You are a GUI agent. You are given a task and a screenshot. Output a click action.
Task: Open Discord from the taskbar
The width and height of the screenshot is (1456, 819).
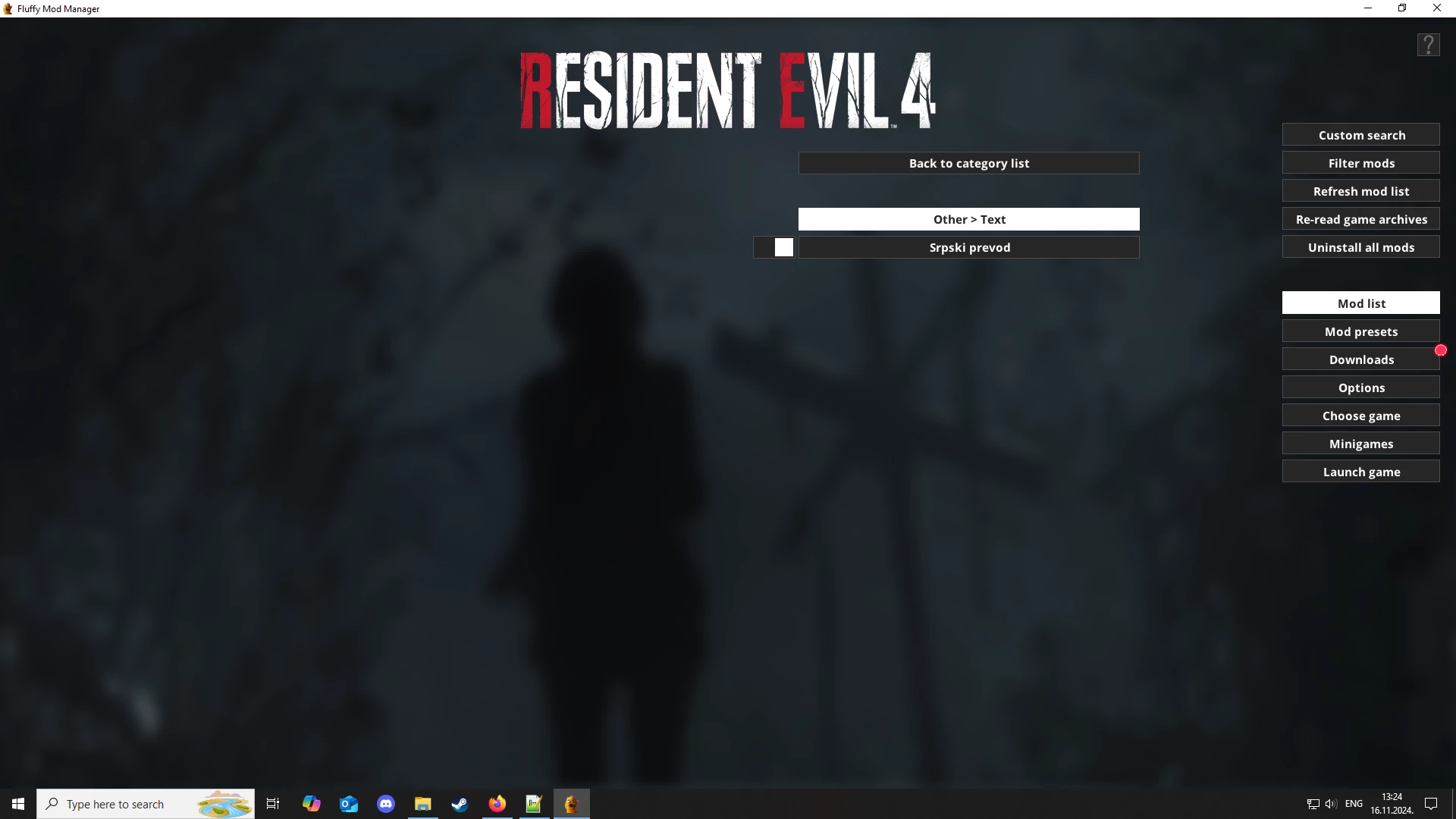point(385,804)
